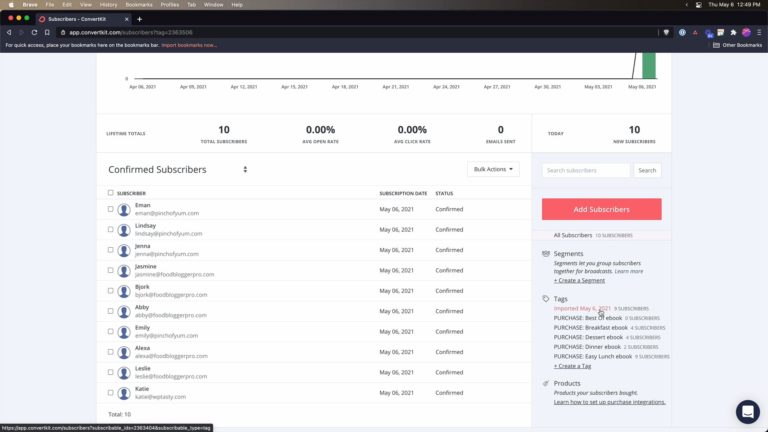Check the box for Abby
This screenshot has height=432, width=768.
click(111, 311)
